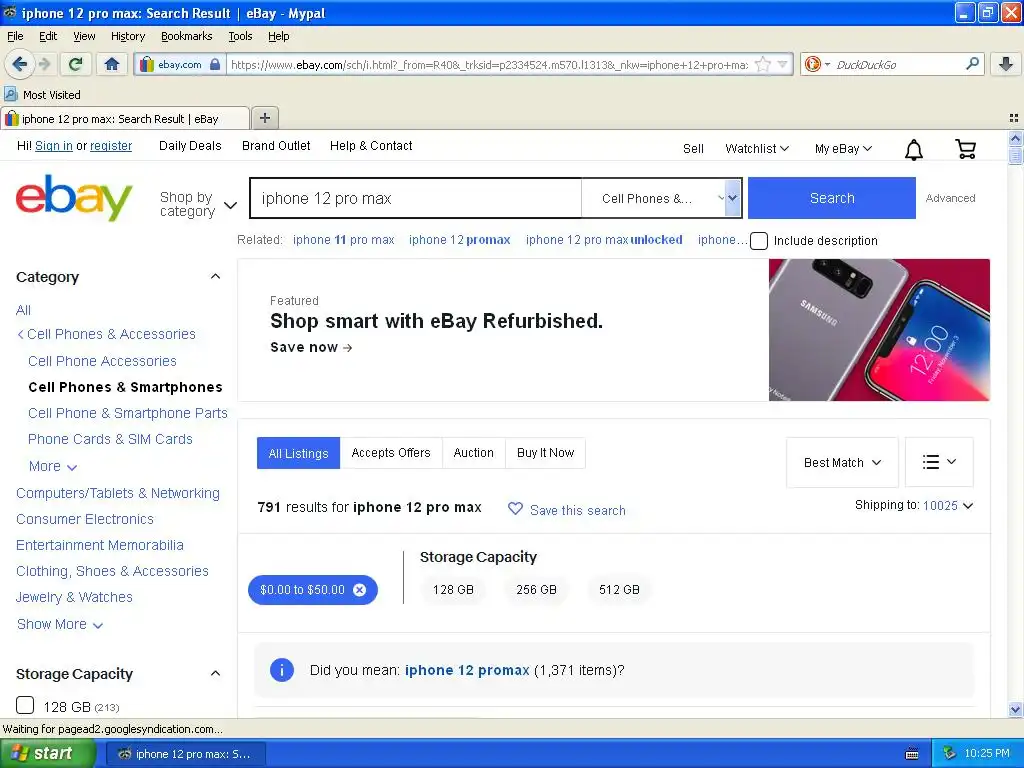
Task: Remove the $0.00 to $50.00 price filter
Action: [359, 590]
